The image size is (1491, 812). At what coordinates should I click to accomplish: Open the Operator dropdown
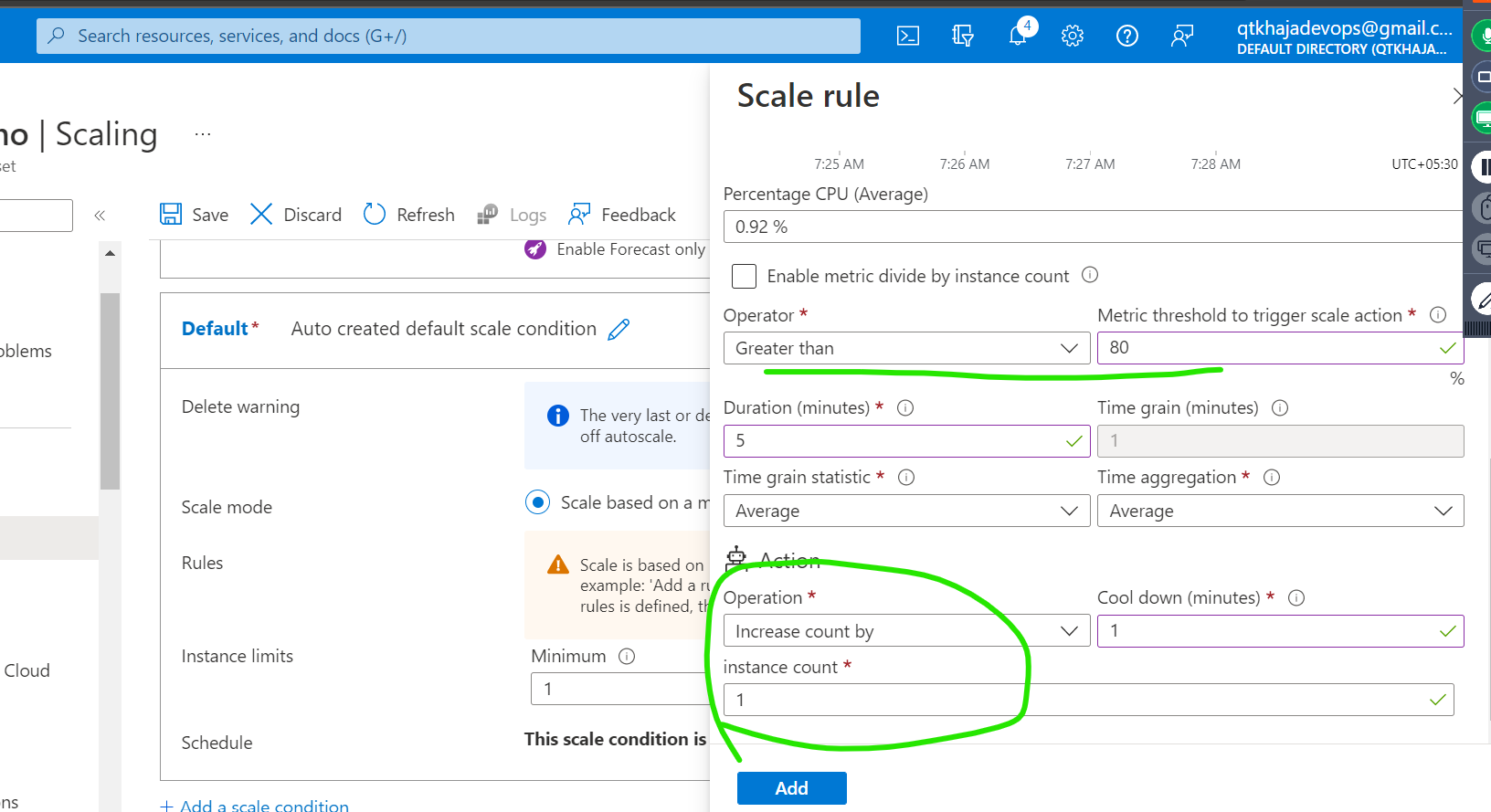point(906,348)
